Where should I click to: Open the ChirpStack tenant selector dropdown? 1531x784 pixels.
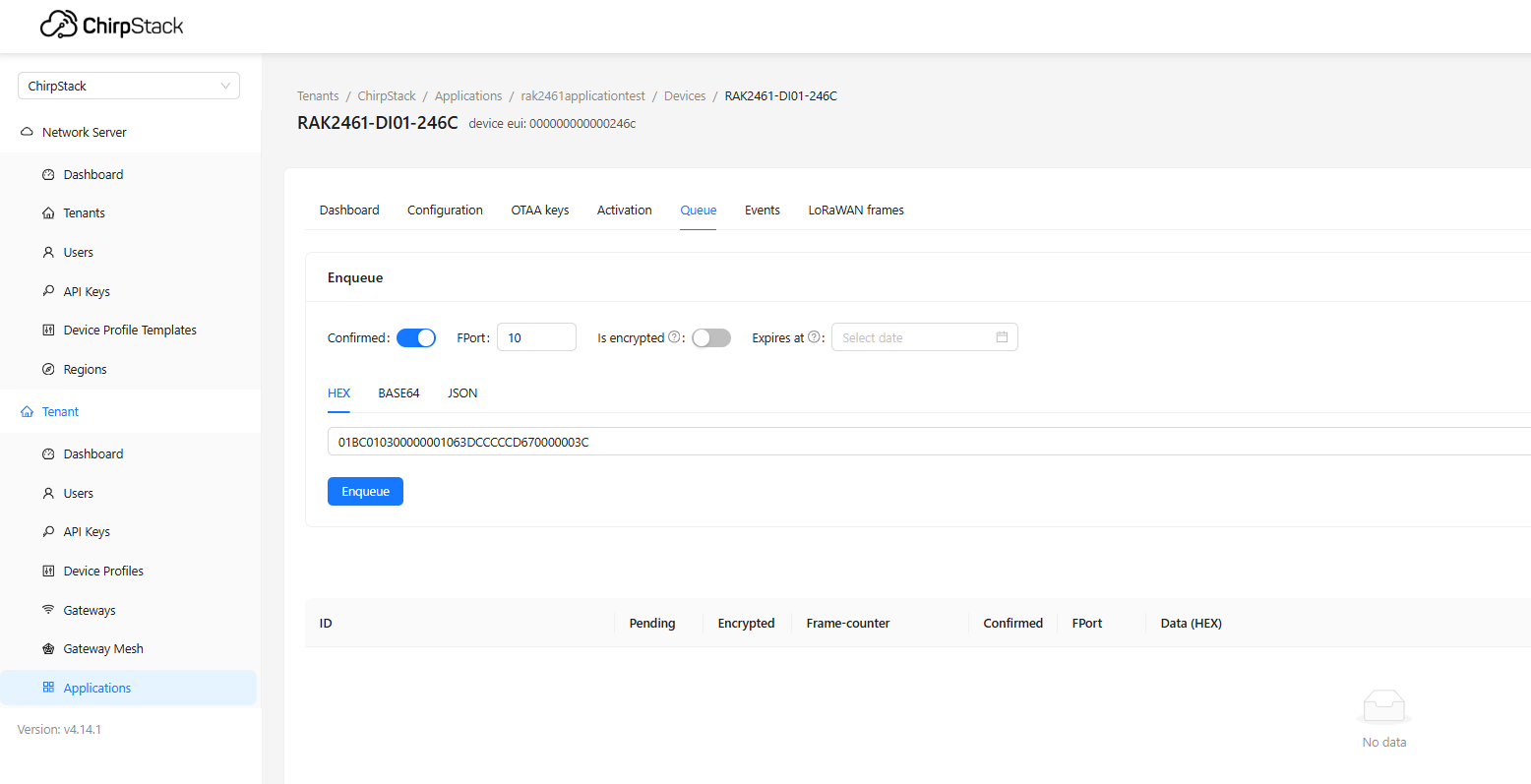tap(128, 86)
